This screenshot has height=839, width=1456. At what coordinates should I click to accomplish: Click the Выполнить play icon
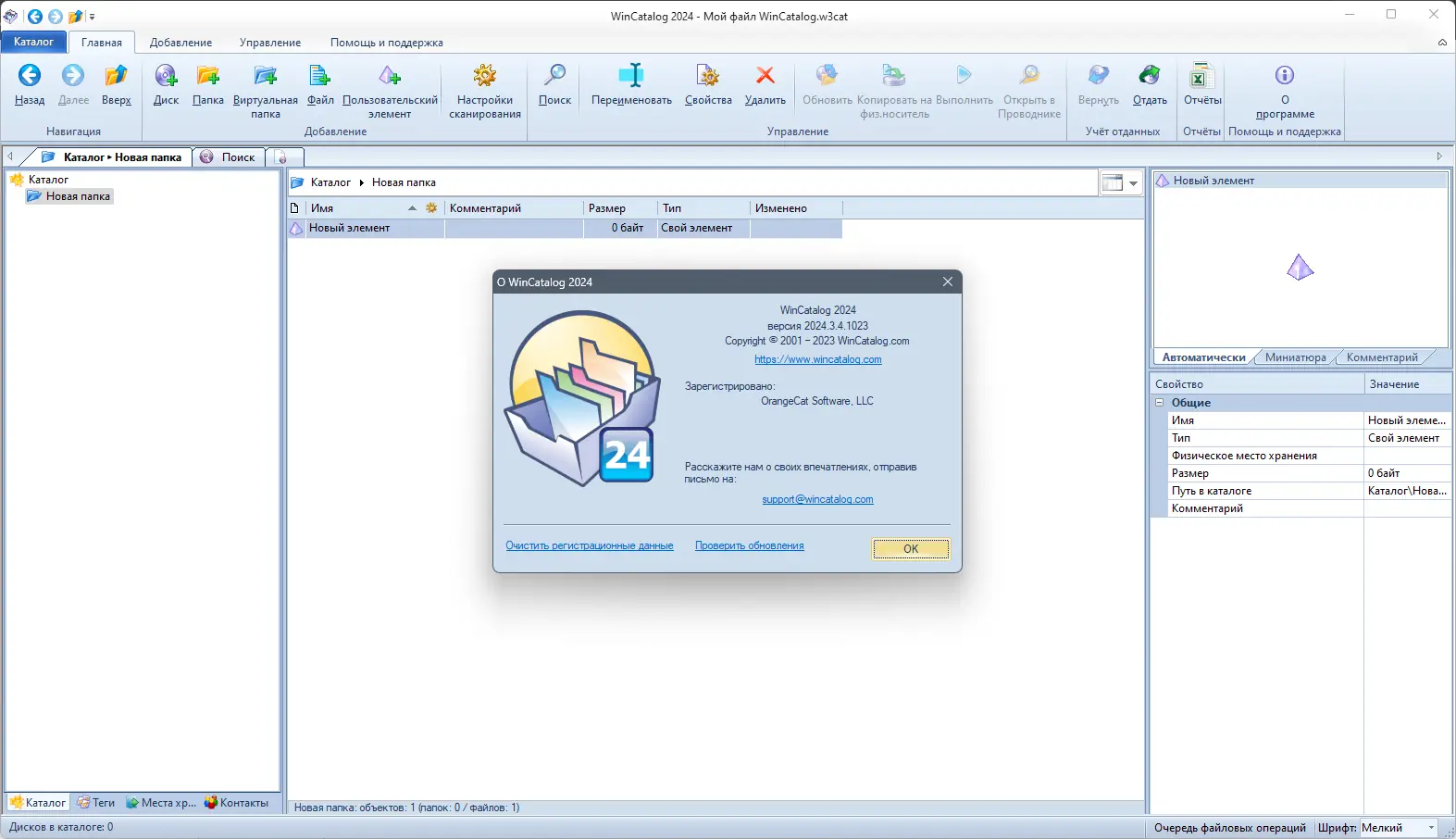tap(964, 76)
